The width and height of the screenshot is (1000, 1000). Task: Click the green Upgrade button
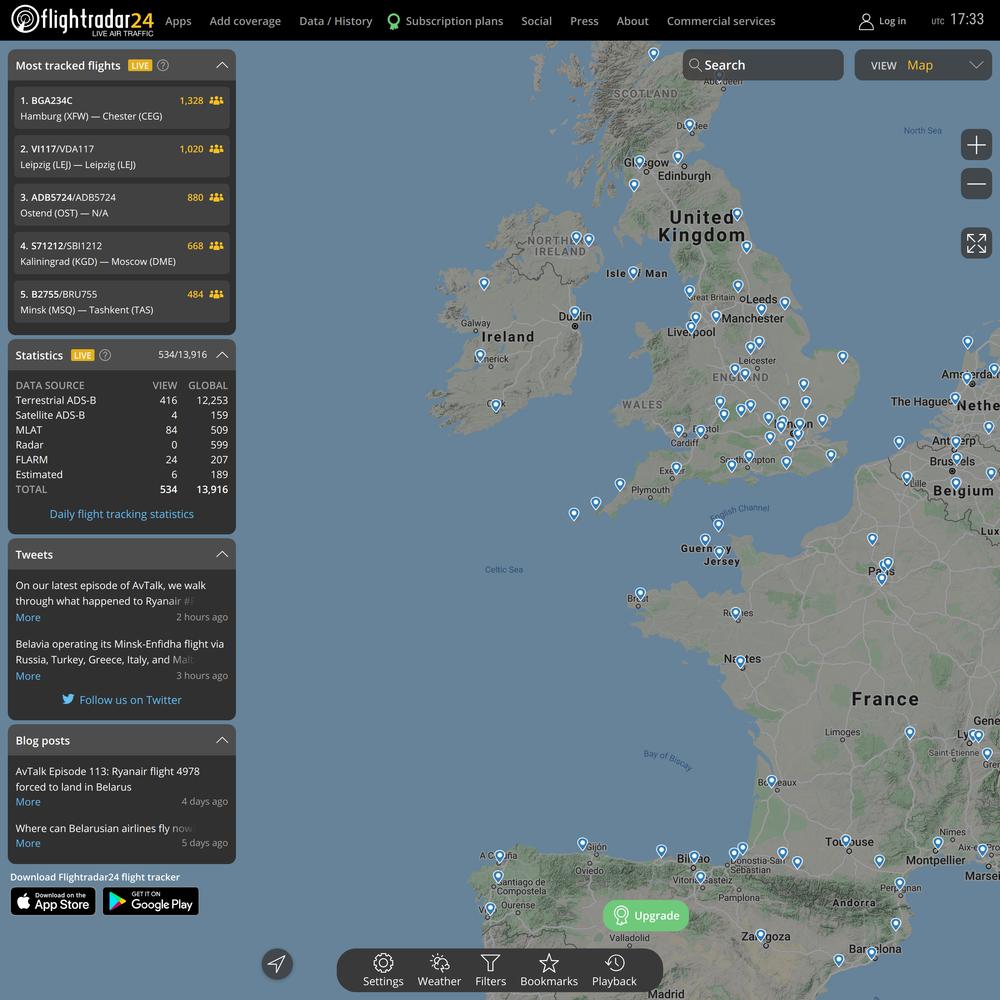pyautogui.click(x=645, y=915)
